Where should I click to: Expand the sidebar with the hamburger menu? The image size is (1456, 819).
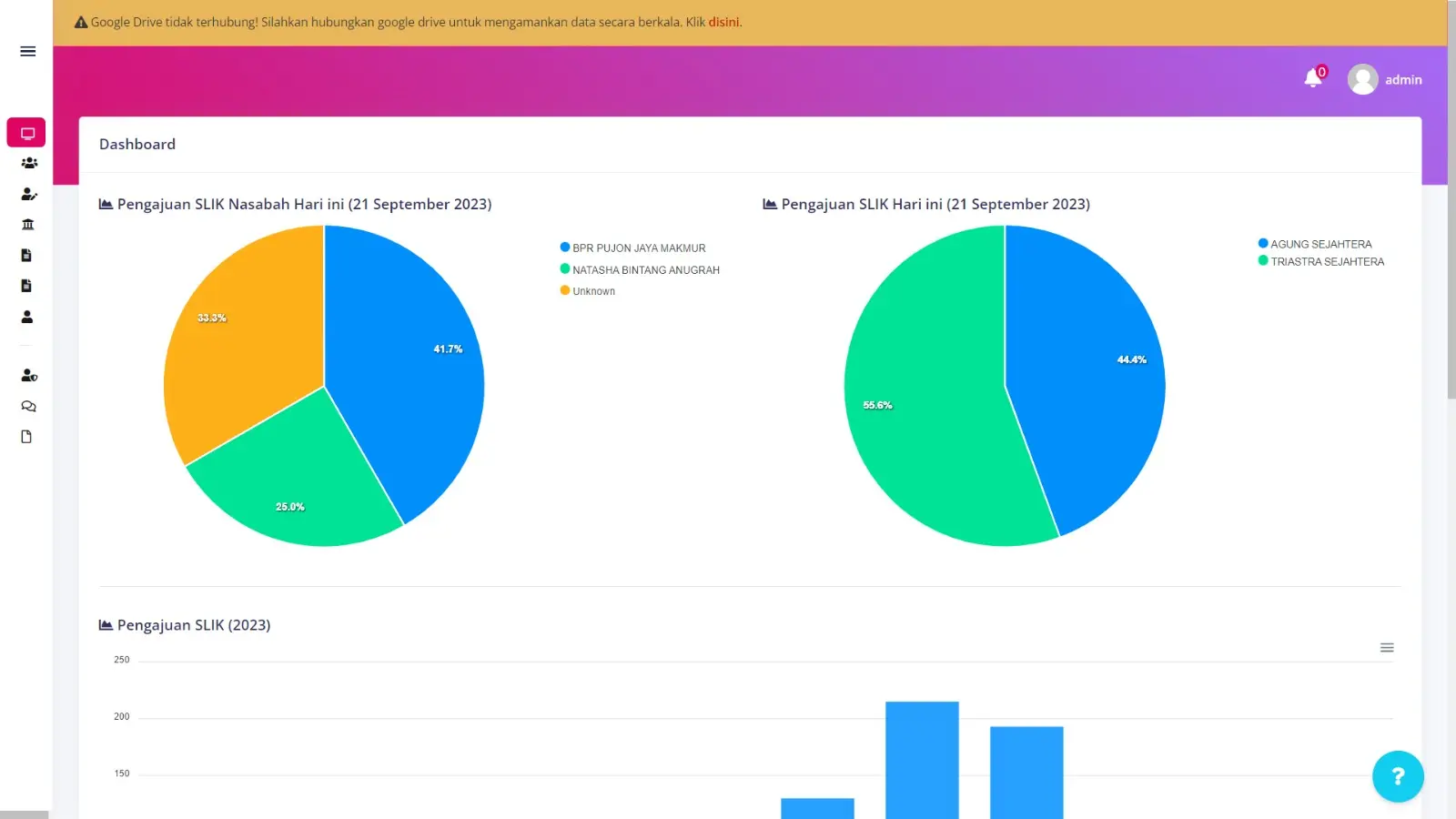pyautogui.click(x=26, y=51)
